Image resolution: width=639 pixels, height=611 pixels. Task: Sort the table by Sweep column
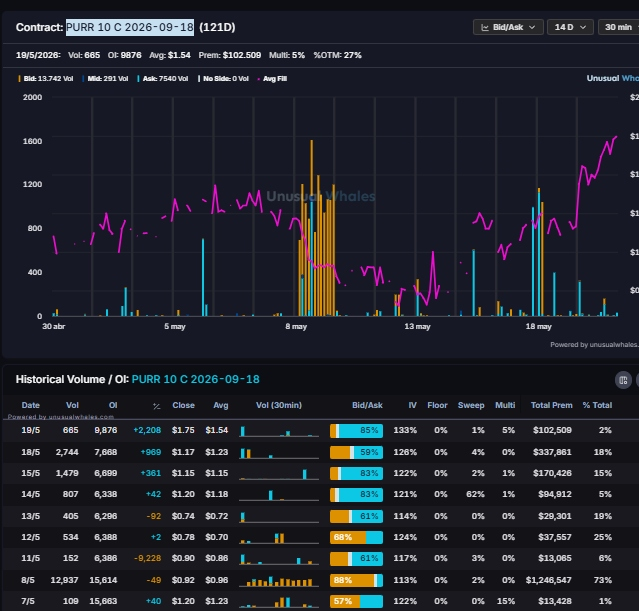[471, 405]
